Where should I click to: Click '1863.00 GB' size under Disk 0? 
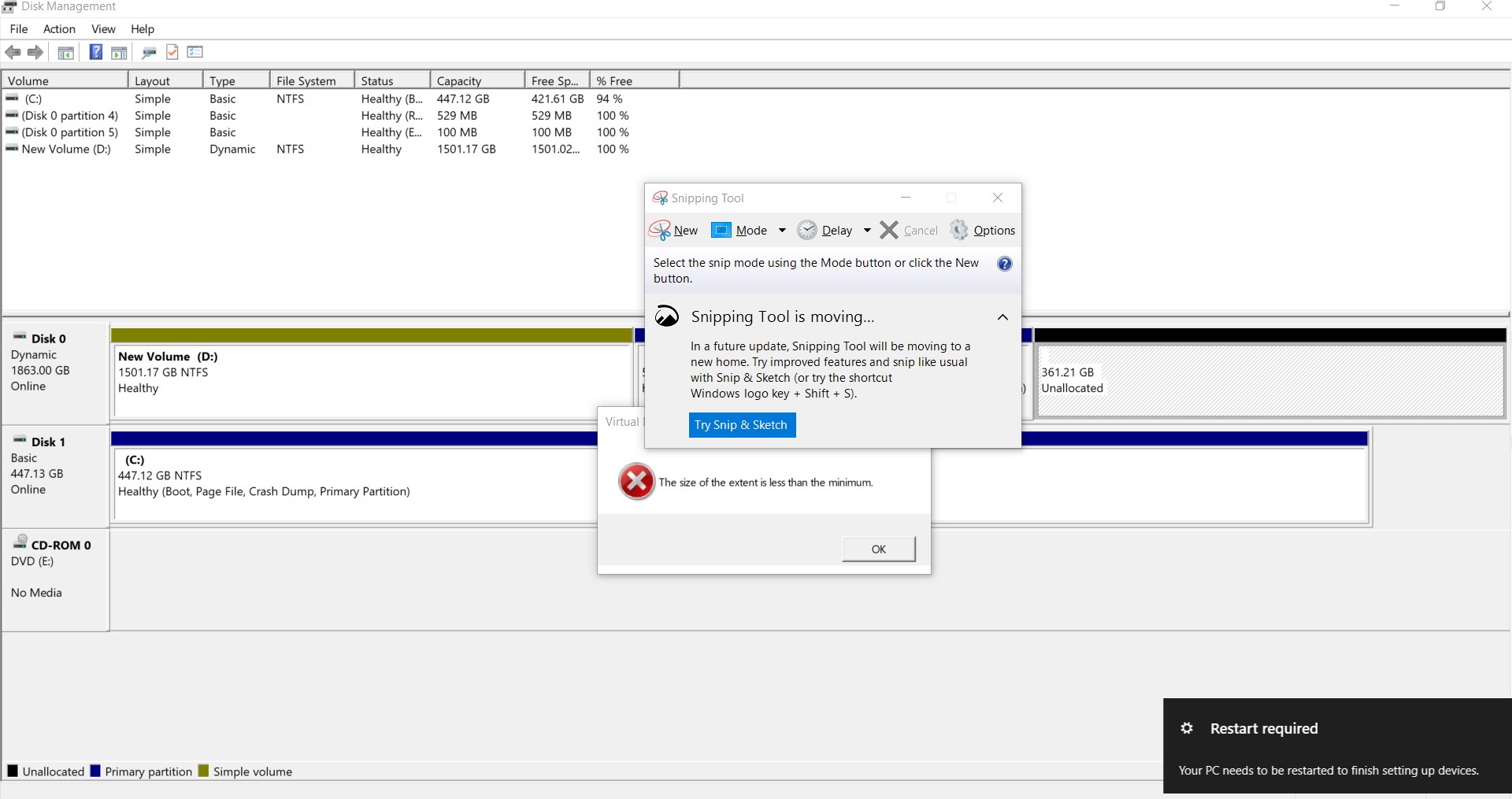click(40, 370)
